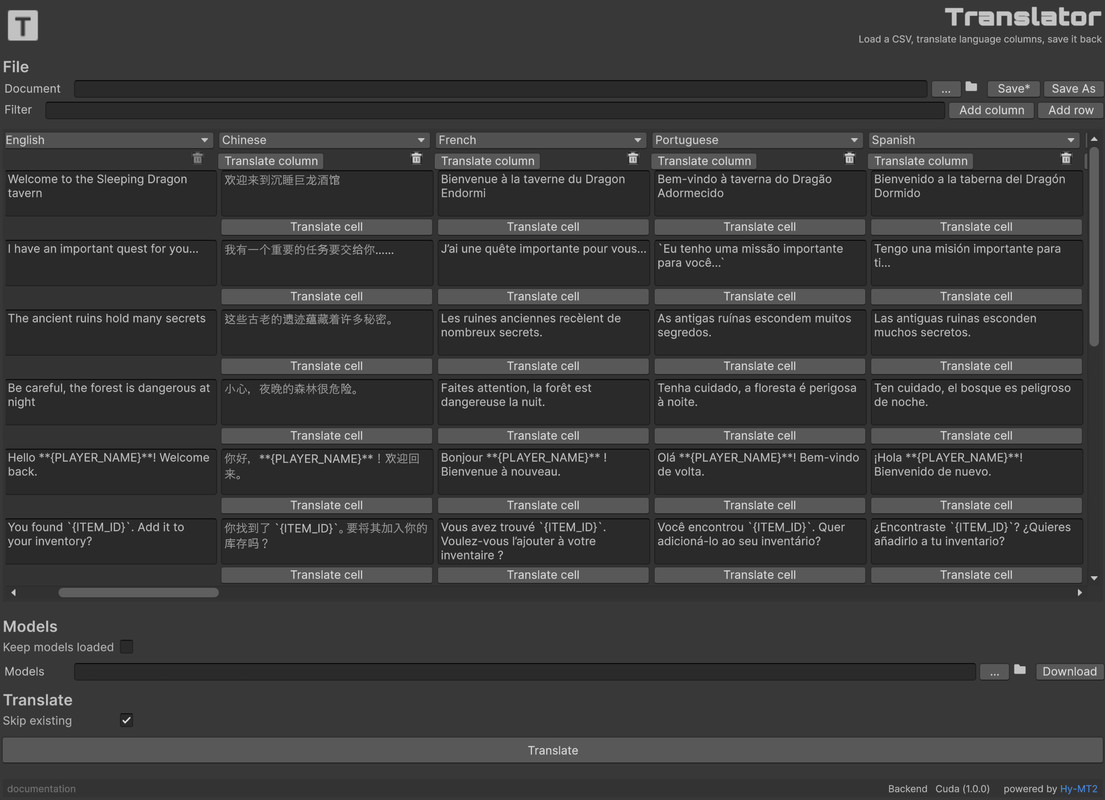The width and height of the screenshot is (1105, 800).
Task: Edit 'Bonjour **{PLAYER_NAME}**' French cell
Action: [x=543, y=472]
